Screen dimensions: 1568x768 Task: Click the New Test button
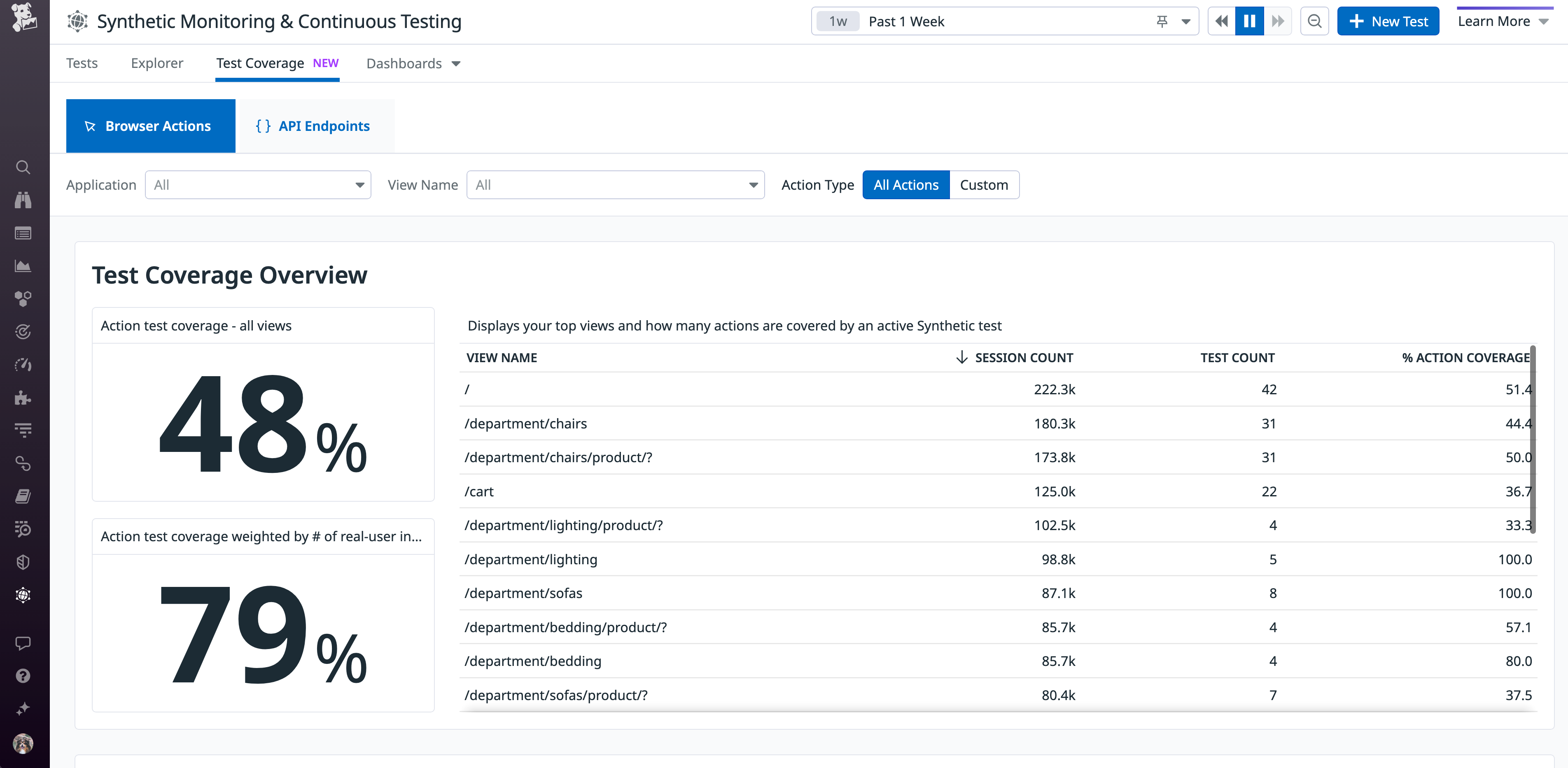(x=1388, y=21)
